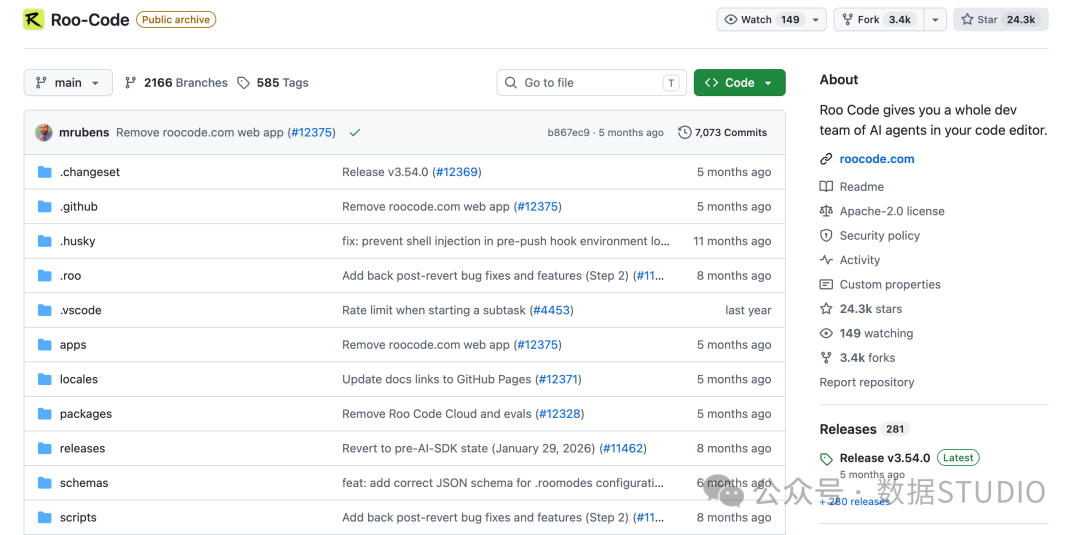Click the fork icon beside 3.4k forks
The image size is (1080, 535).
pos(826,358)
